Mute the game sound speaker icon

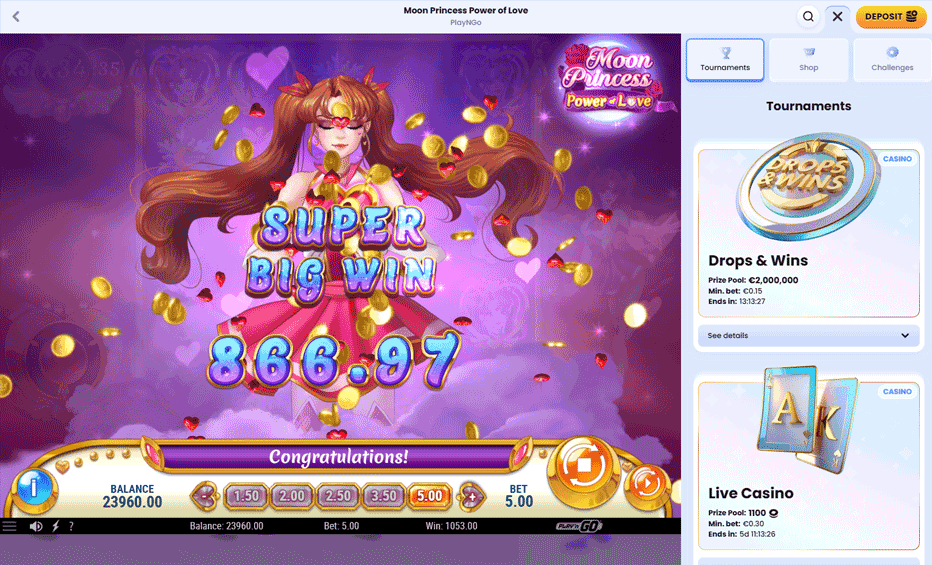36,526
